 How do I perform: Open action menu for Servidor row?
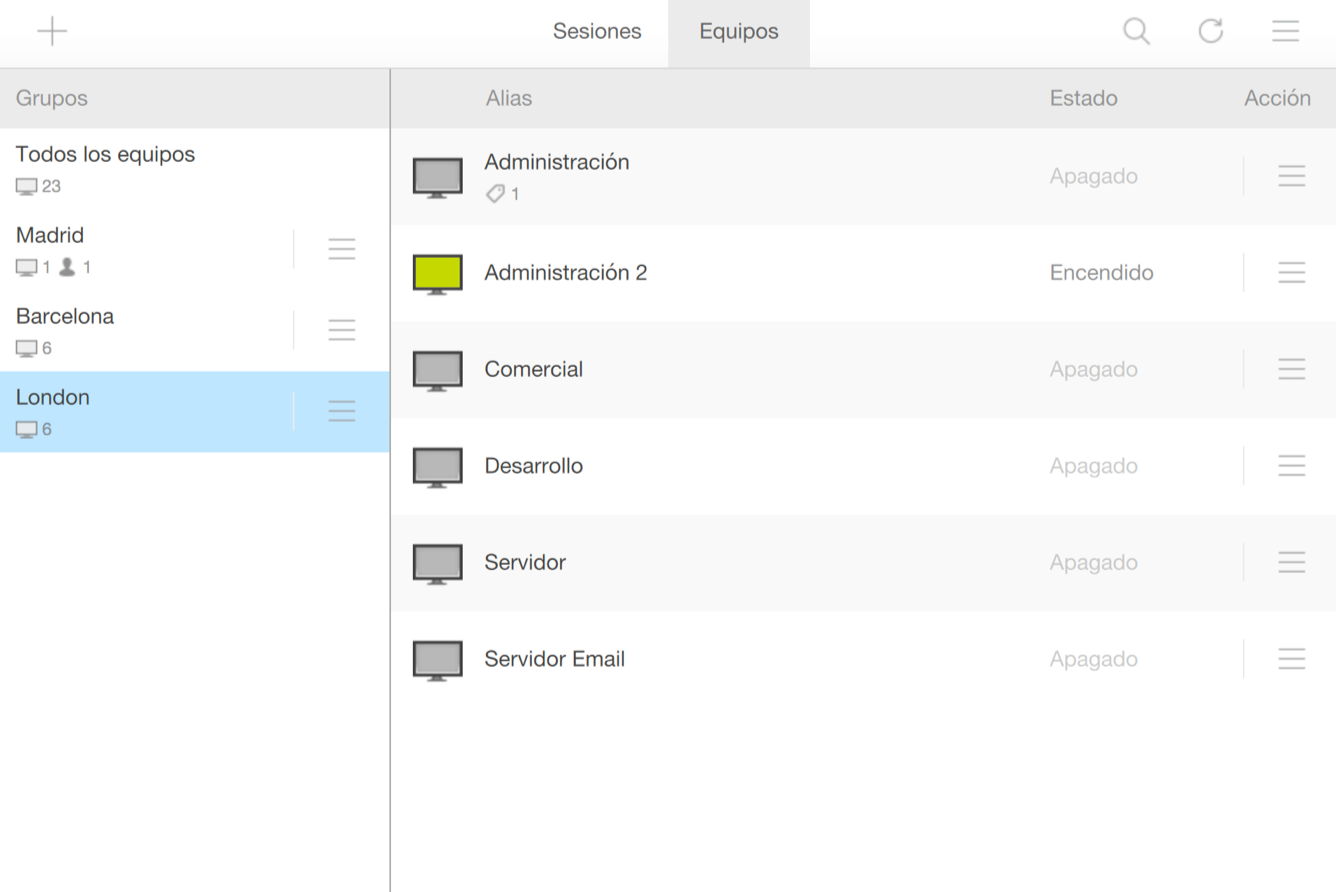coord(1291,563)
